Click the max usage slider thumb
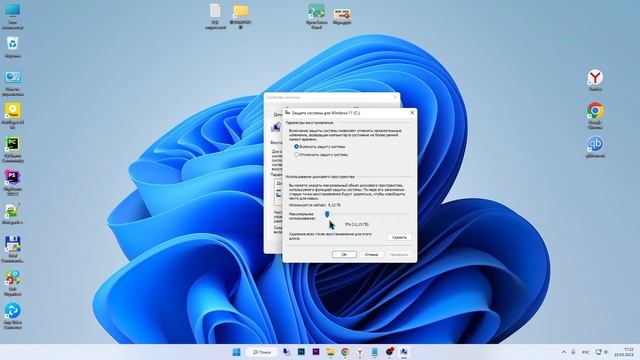This screenshot has width=640, height=360. pyautogui.click(x=327, y=214)
